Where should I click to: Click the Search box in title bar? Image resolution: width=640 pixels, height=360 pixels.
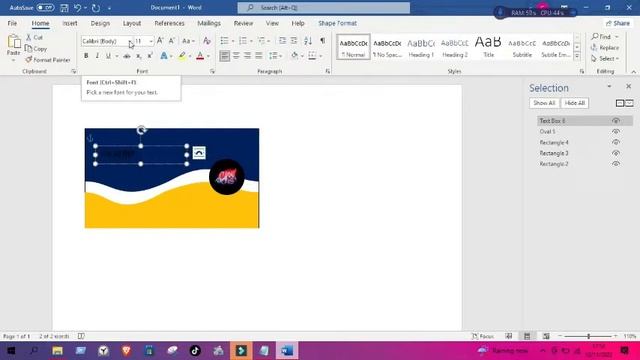pos(324,8)
